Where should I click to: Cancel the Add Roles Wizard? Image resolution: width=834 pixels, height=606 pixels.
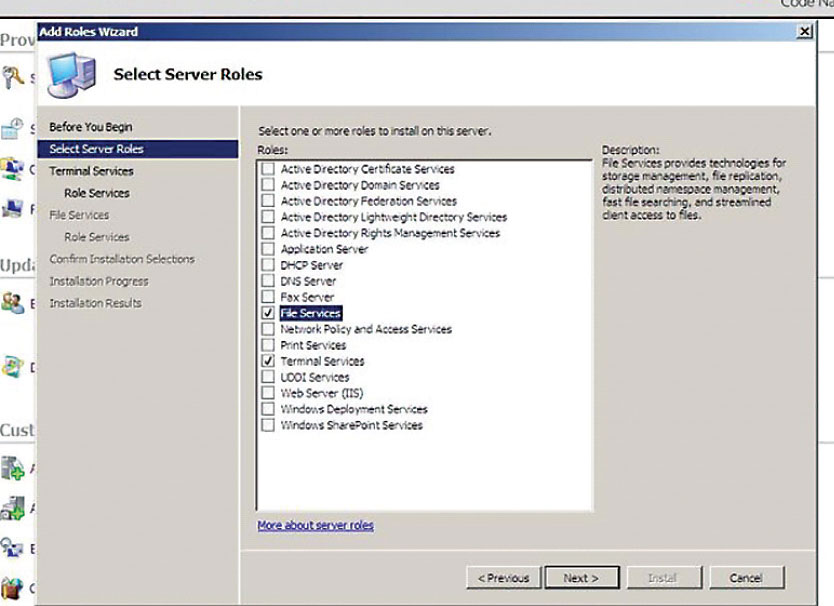click(746, 578)
